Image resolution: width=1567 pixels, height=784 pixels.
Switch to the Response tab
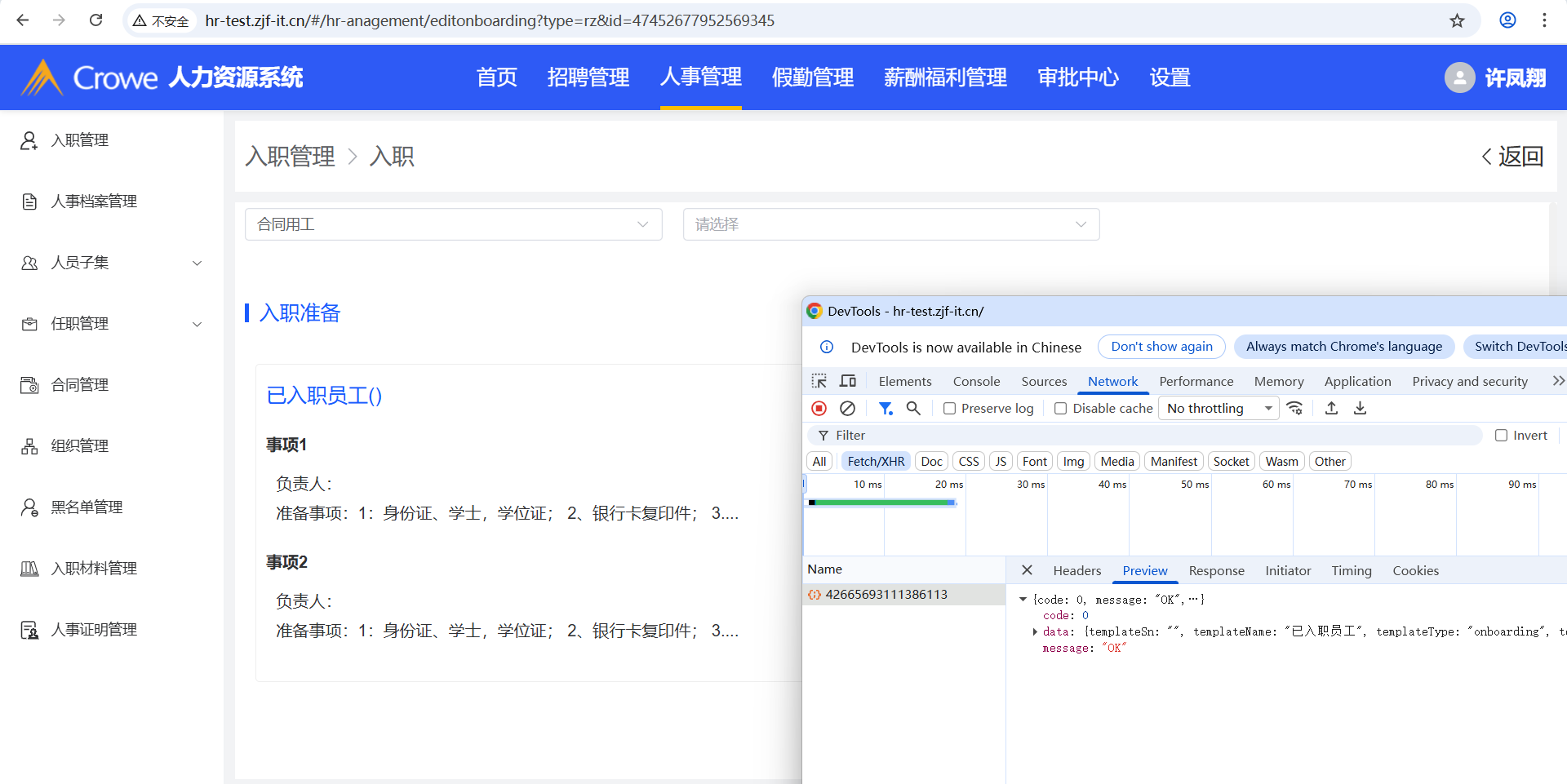click(1216, 571)
